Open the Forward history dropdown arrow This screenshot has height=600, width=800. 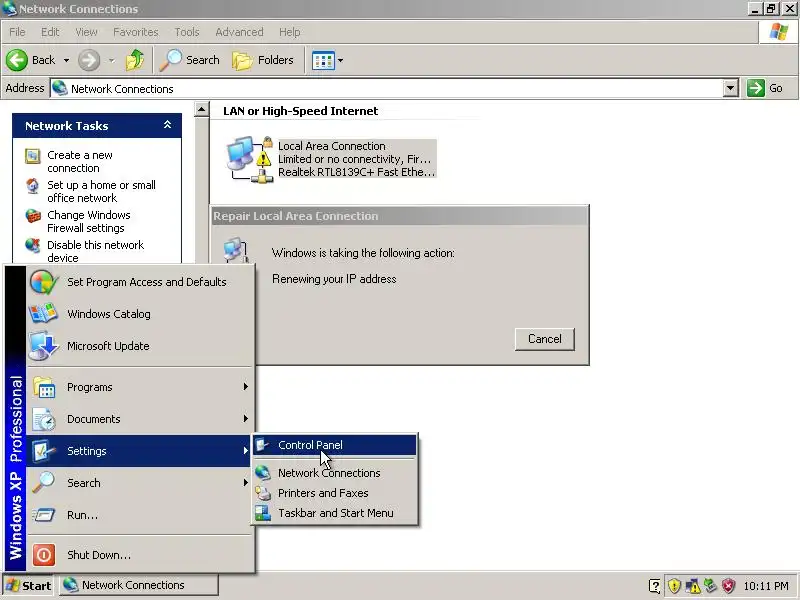pos(111,60)
